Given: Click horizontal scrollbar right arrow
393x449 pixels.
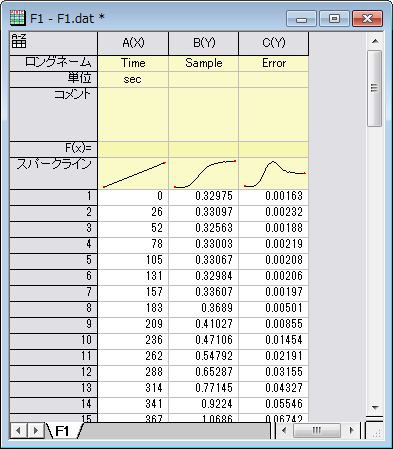Looking at the screenshot, I should pyautogui.click(x=351, y=431).
